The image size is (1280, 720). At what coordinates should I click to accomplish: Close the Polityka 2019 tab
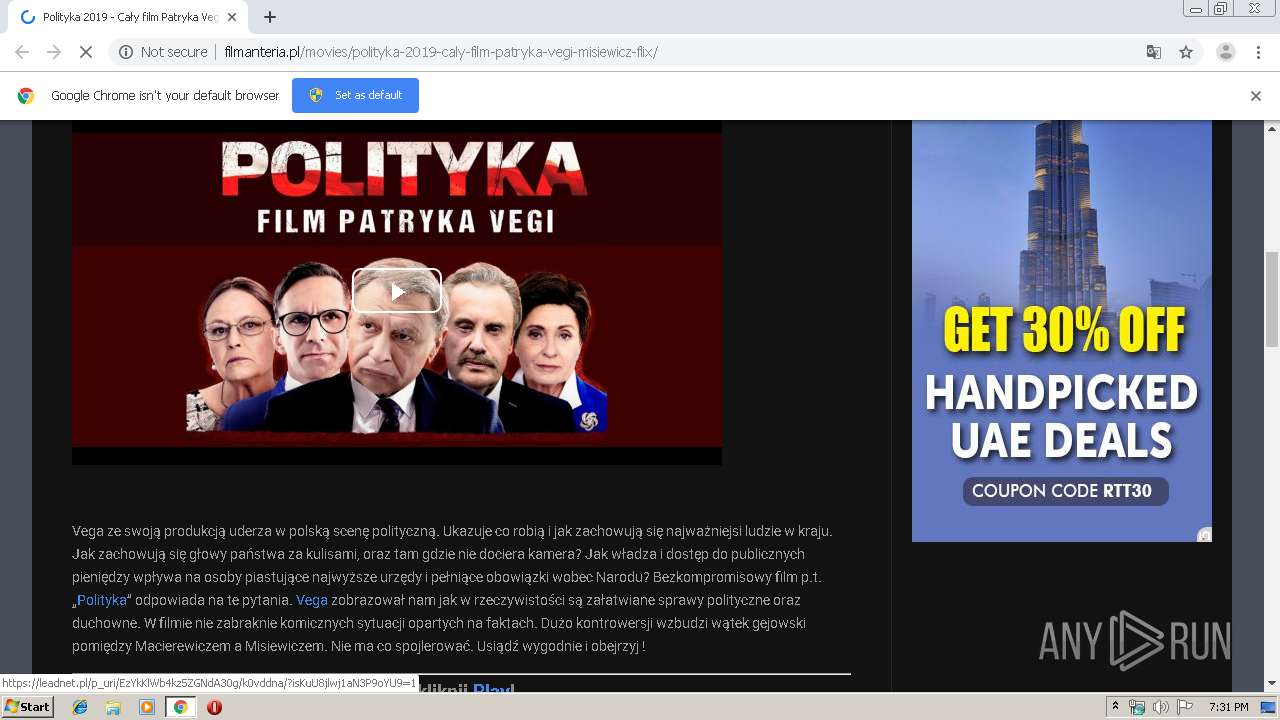(233, 17)
